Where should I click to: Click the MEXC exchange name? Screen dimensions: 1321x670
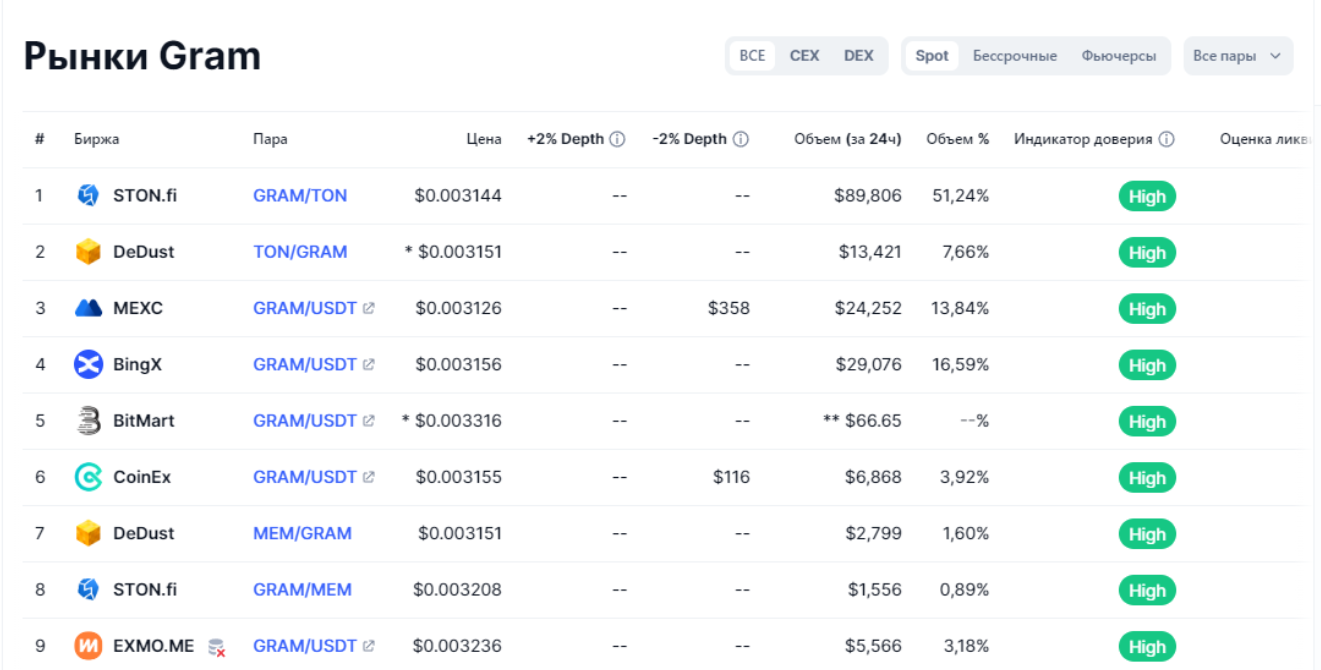coord(138,308)
